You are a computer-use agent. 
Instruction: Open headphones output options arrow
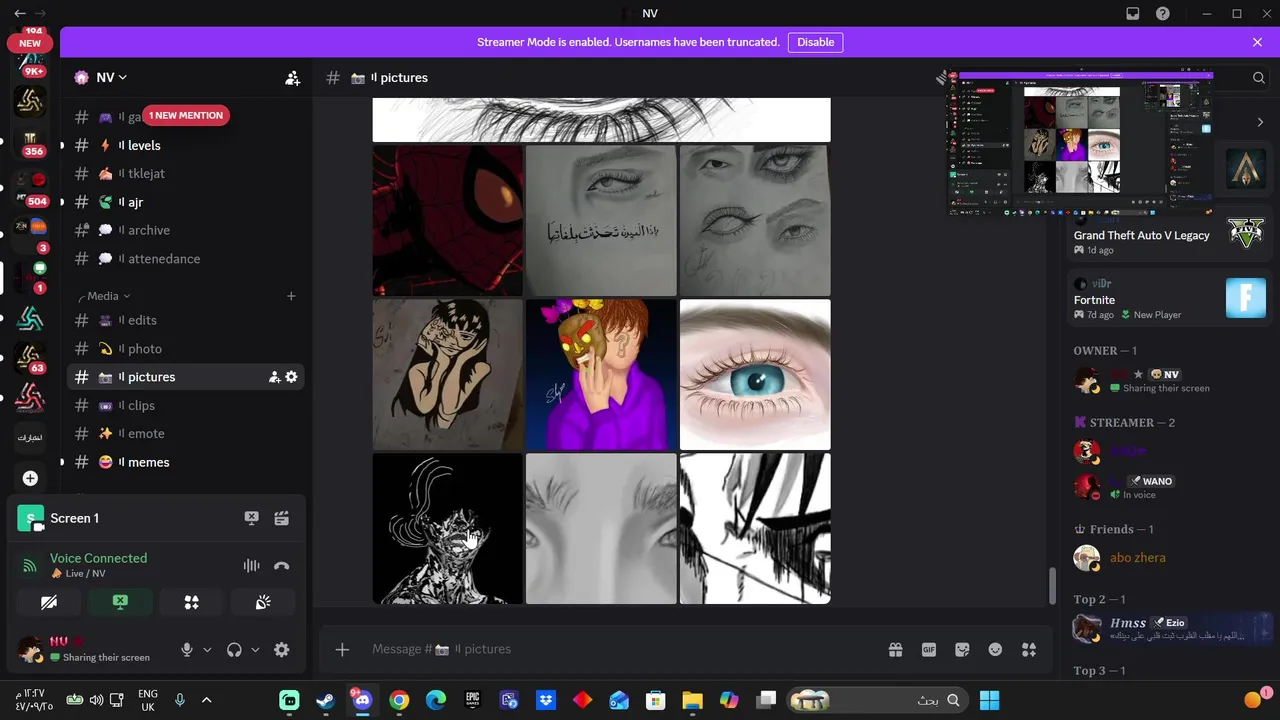tap(255, 650)
